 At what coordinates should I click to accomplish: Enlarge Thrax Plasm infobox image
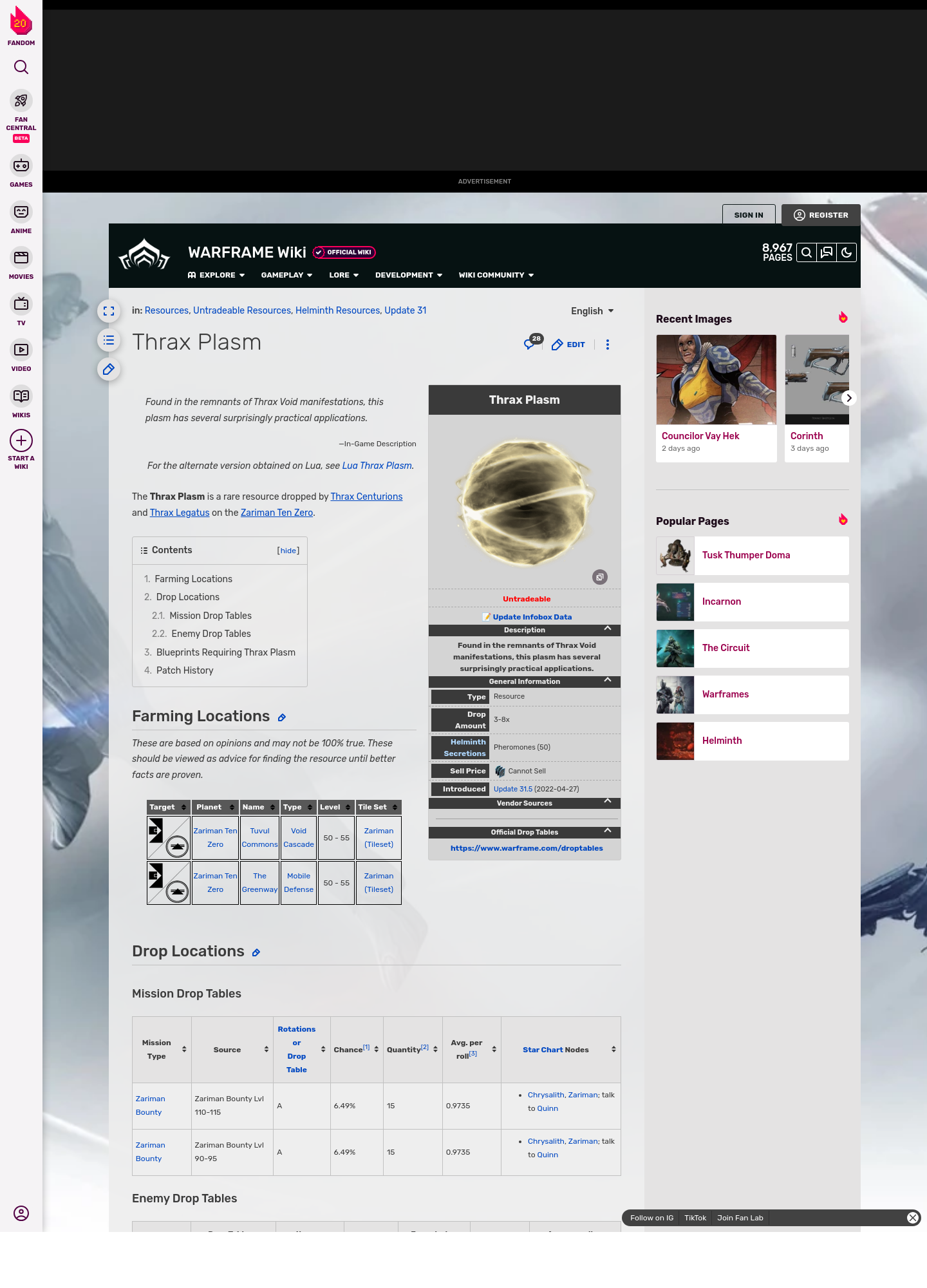(x=600, y=577)
